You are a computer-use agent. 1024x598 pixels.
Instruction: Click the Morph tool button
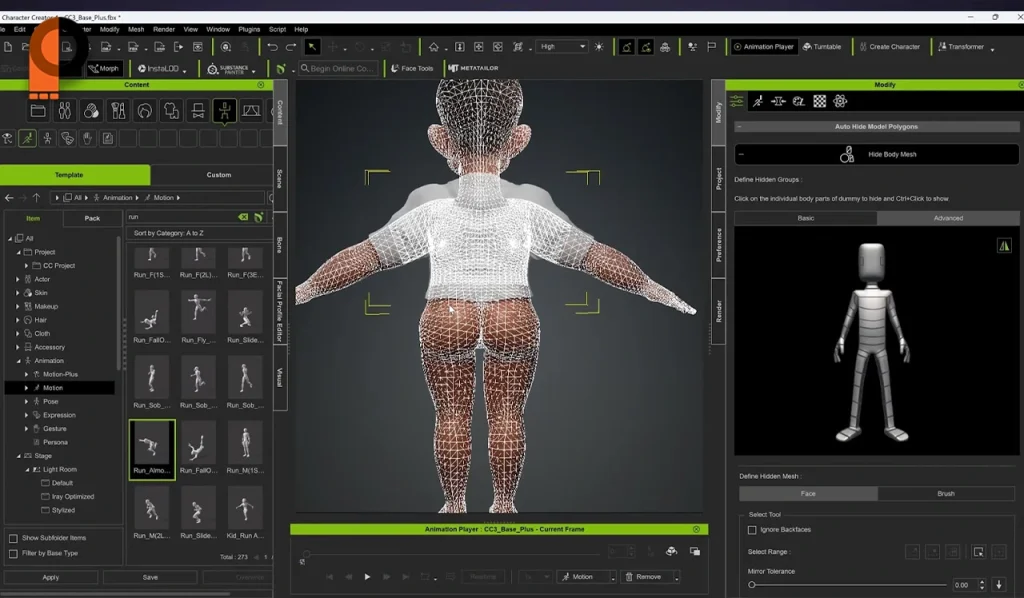pos(103,68)
